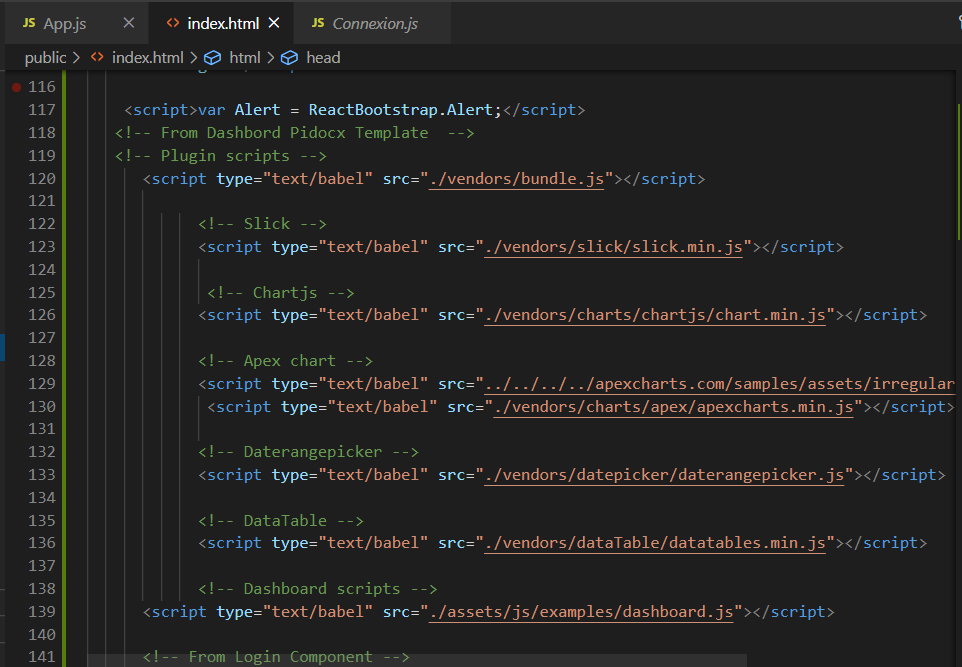Click the 'From Login Component' comment

(276, 657)
